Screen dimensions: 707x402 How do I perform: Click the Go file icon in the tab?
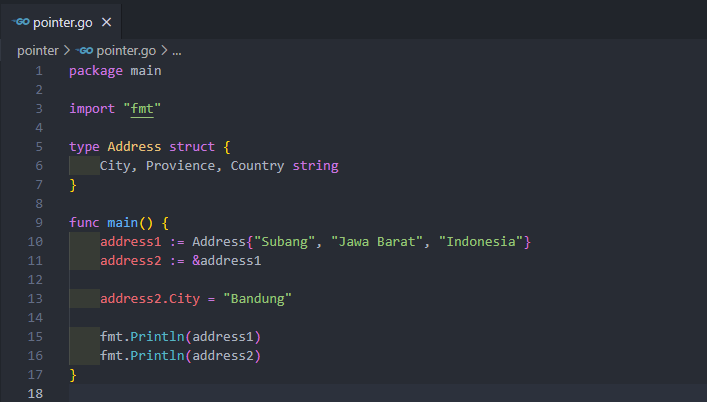click(x=21, y=22)
